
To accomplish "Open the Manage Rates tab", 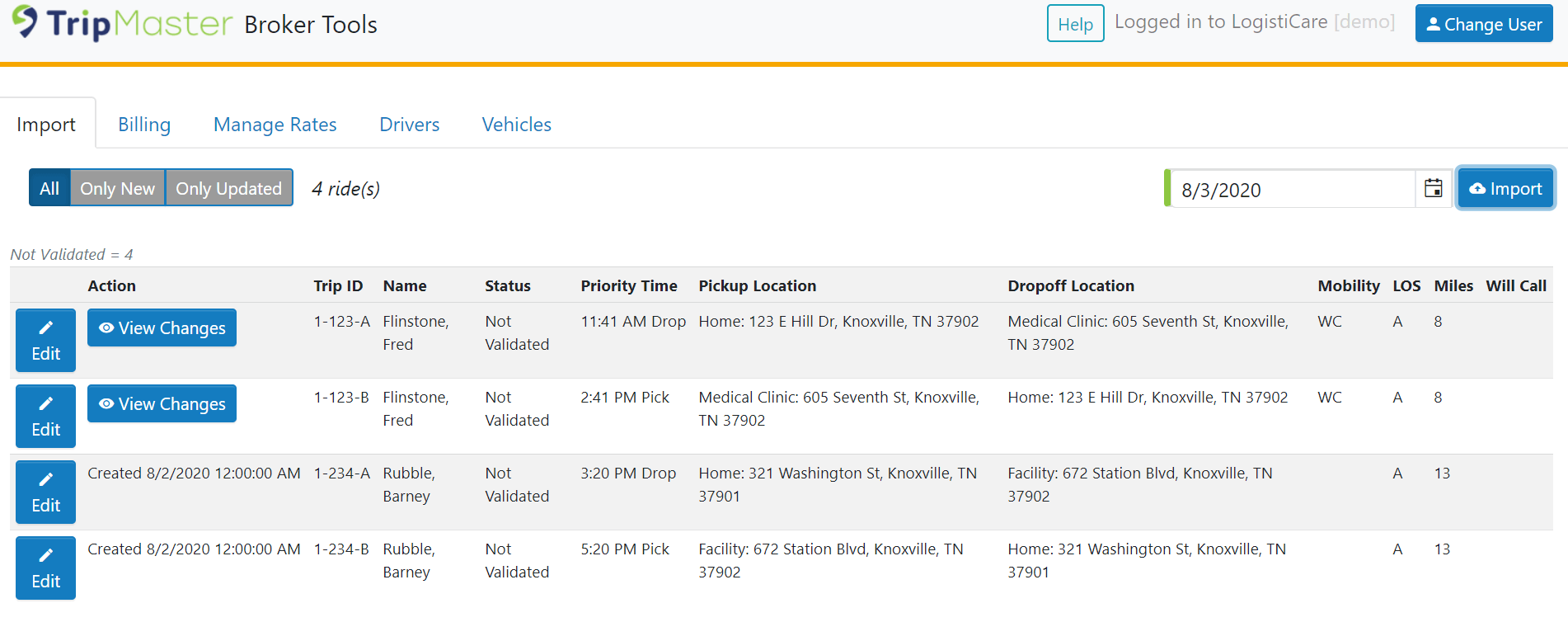I will click(x=275, y=124).
